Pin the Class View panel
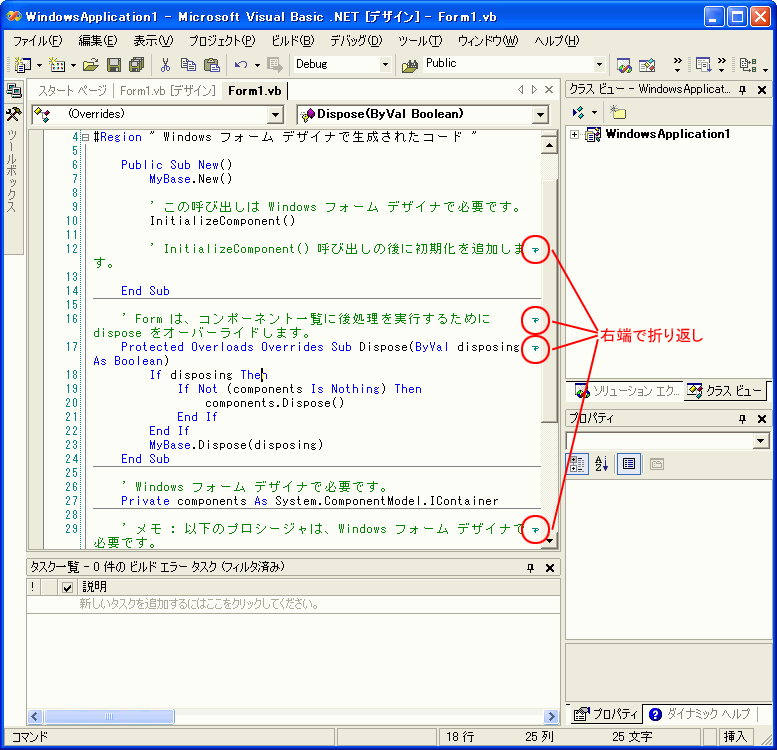Screen dimensions: 777x750 click(742, 90)
